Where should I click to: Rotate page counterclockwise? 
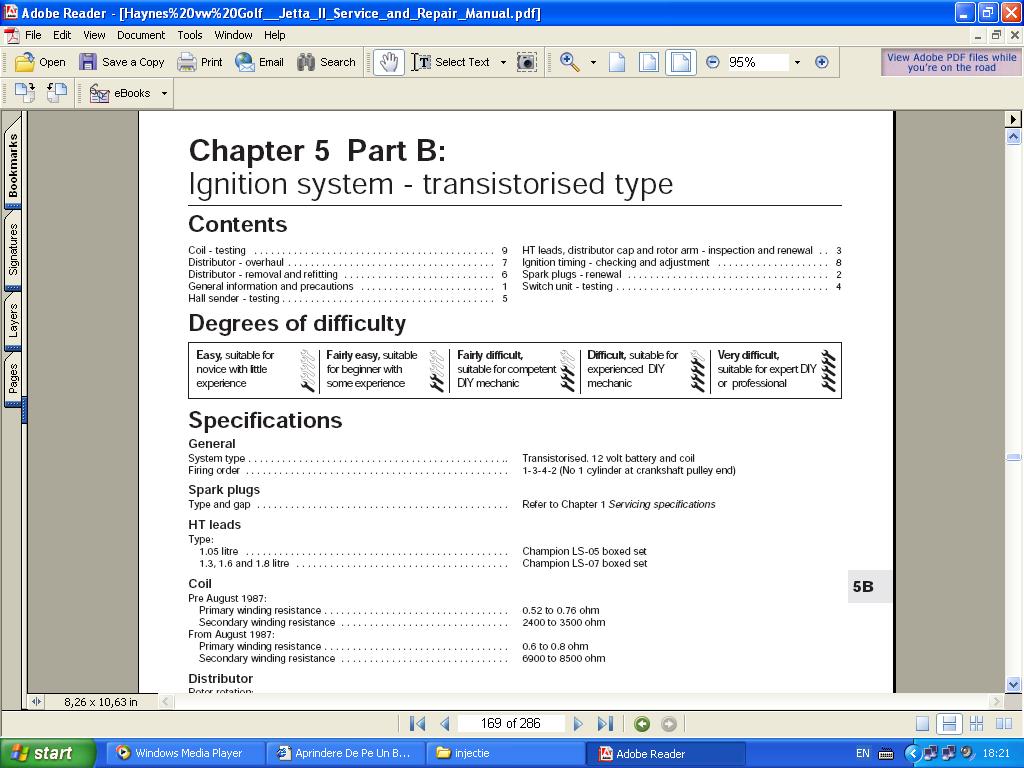coord(57,93)
